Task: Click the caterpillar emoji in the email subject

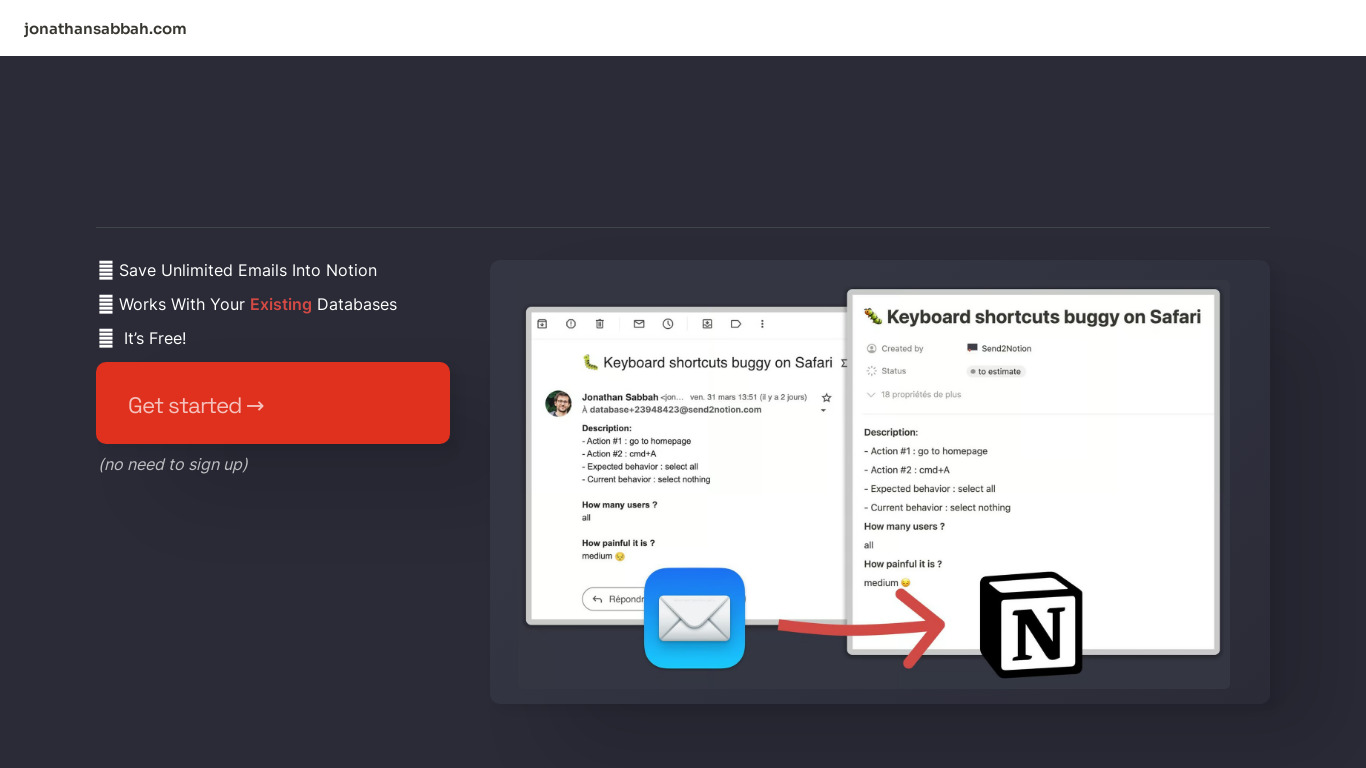Action: pos(590,362)
